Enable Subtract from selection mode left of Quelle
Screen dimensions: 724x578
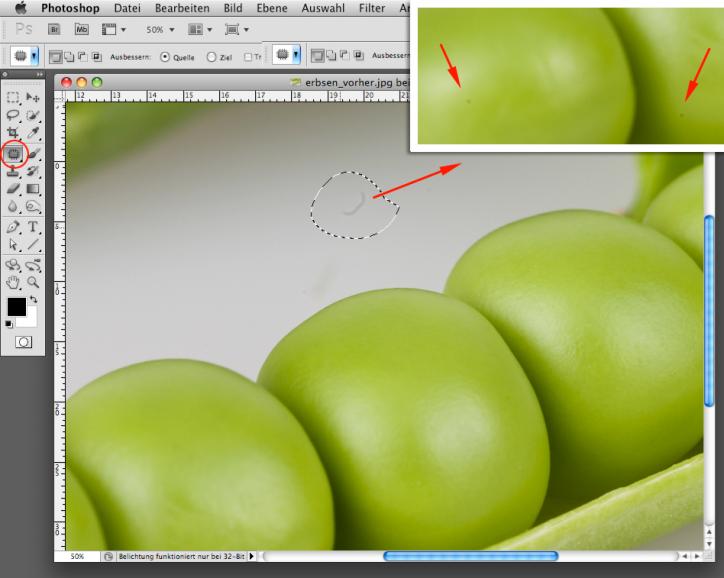83,57
